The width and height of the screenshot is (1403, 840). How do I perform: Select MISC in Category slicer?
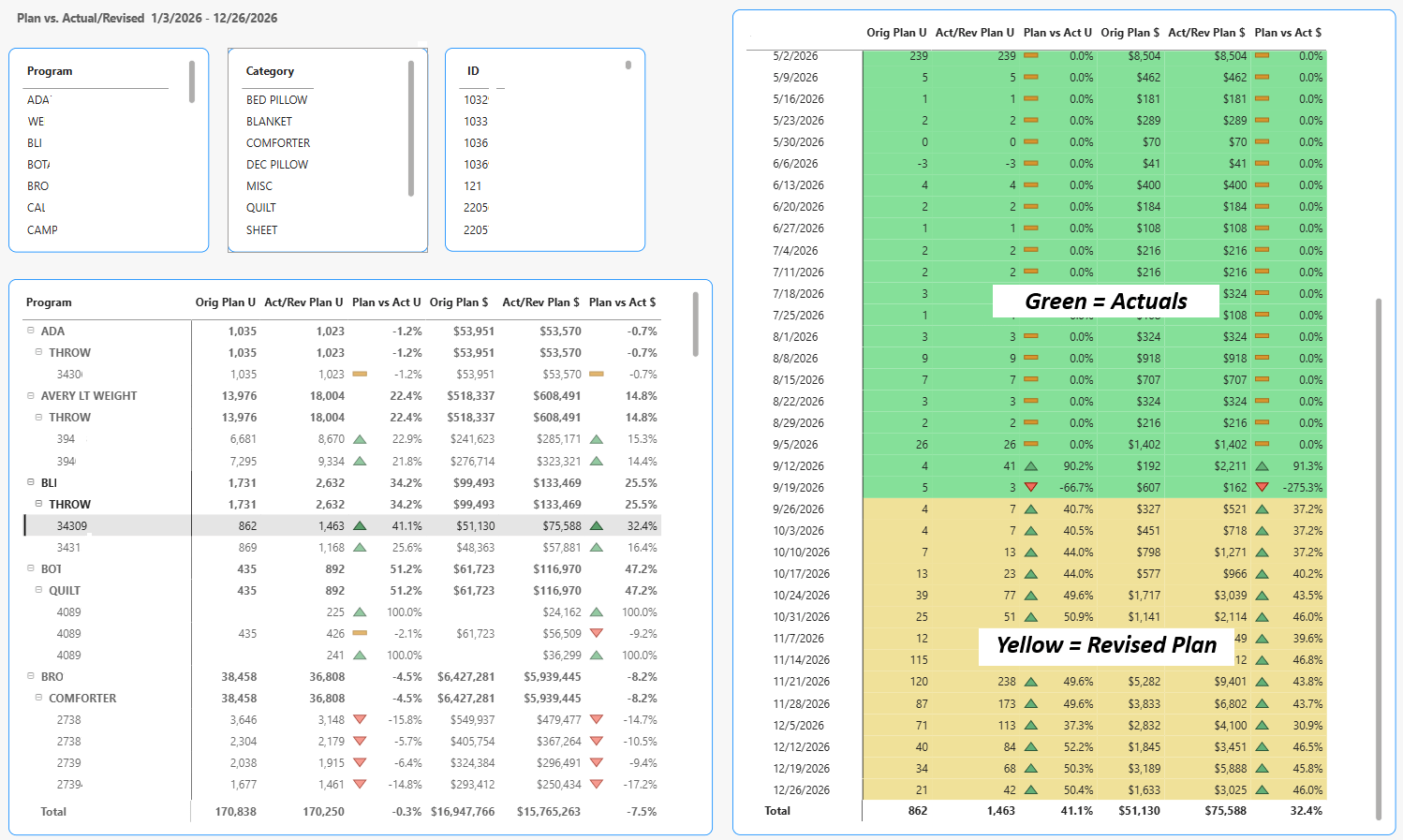tap(259, 186)
